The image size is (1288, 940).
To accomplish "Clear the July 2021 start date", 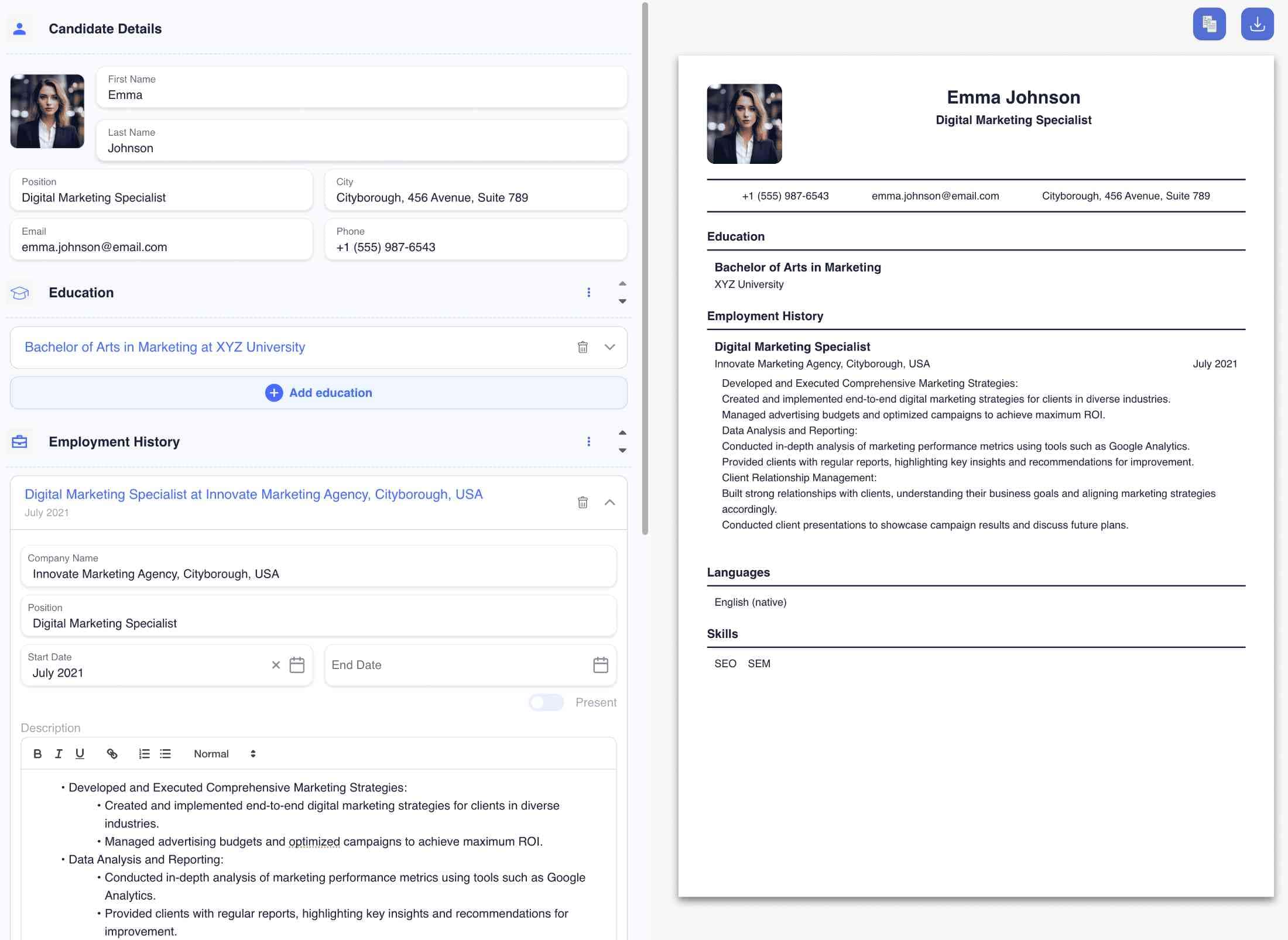I will (x=275, y=665).
